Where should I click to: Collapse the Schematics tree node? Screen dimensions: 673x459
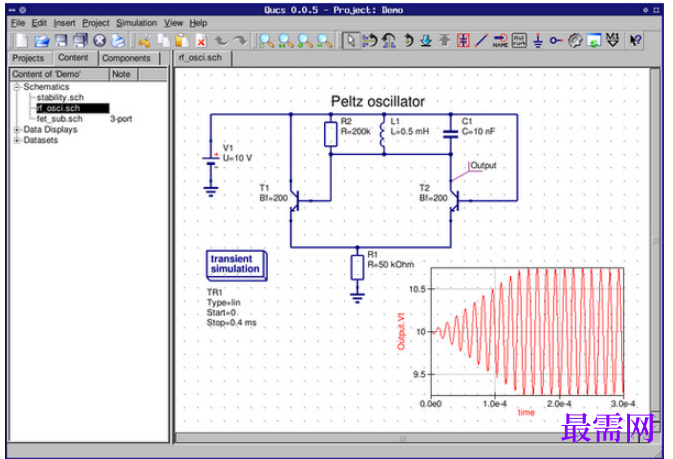tap(17, 87)
